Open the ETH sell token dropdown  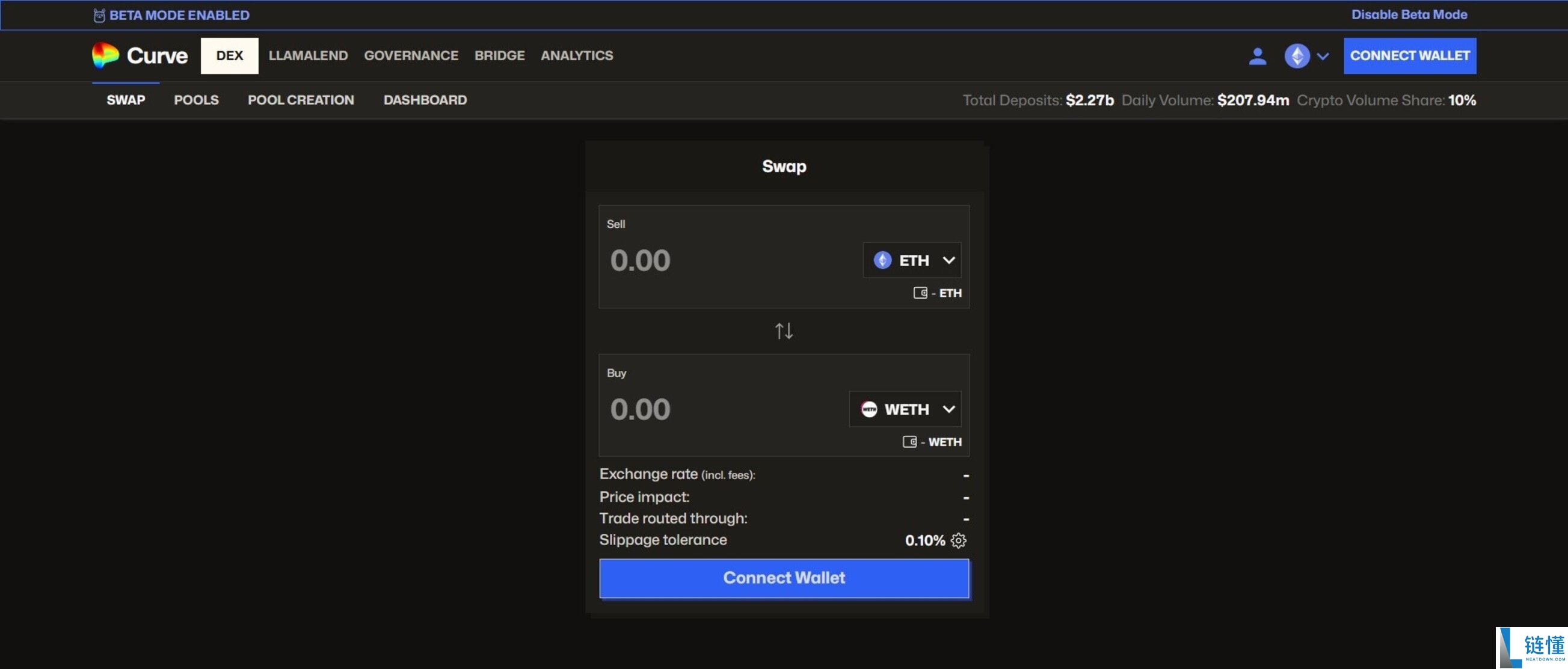(x=912, y=260)
